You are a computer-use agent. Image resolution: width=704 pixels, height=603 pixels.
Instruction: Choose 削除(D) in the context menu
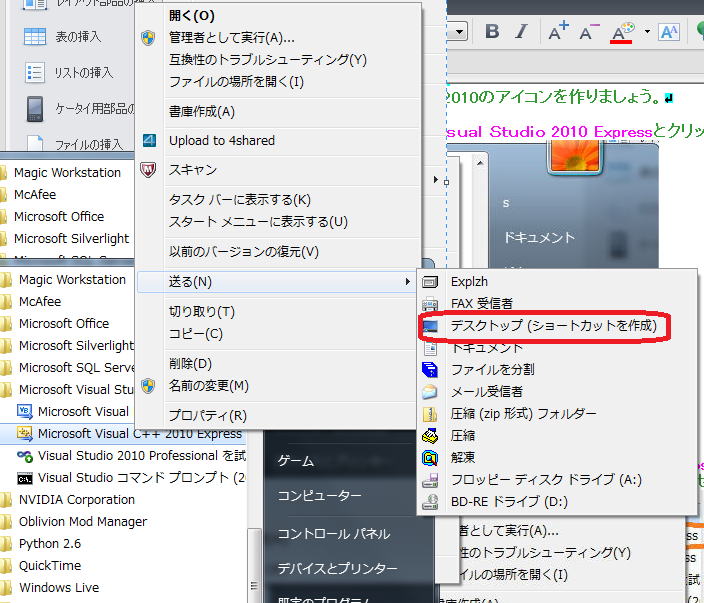pyautogui.click(x=278, y=364)
